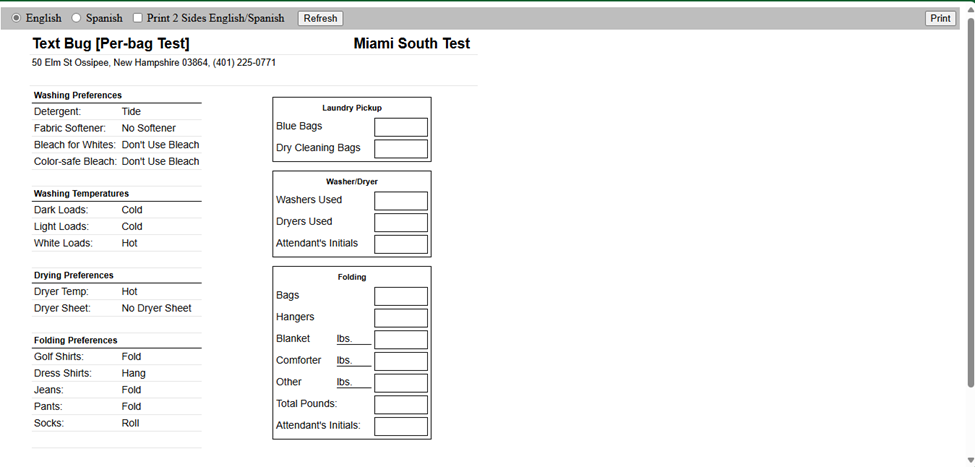Viewport: 975px width, 467px height.
Task: Click the Print button
Action: tap(940, 18)
